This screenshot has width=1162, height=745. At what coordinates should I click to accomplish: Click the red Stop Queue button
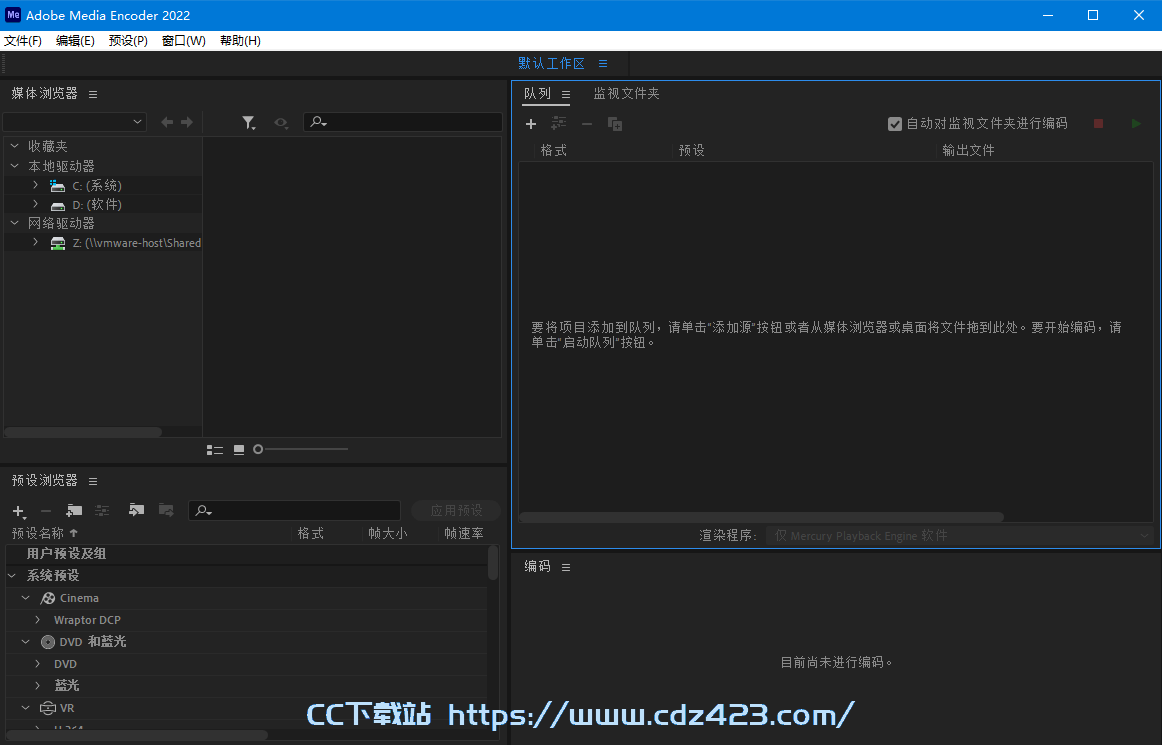[1098, 124]
